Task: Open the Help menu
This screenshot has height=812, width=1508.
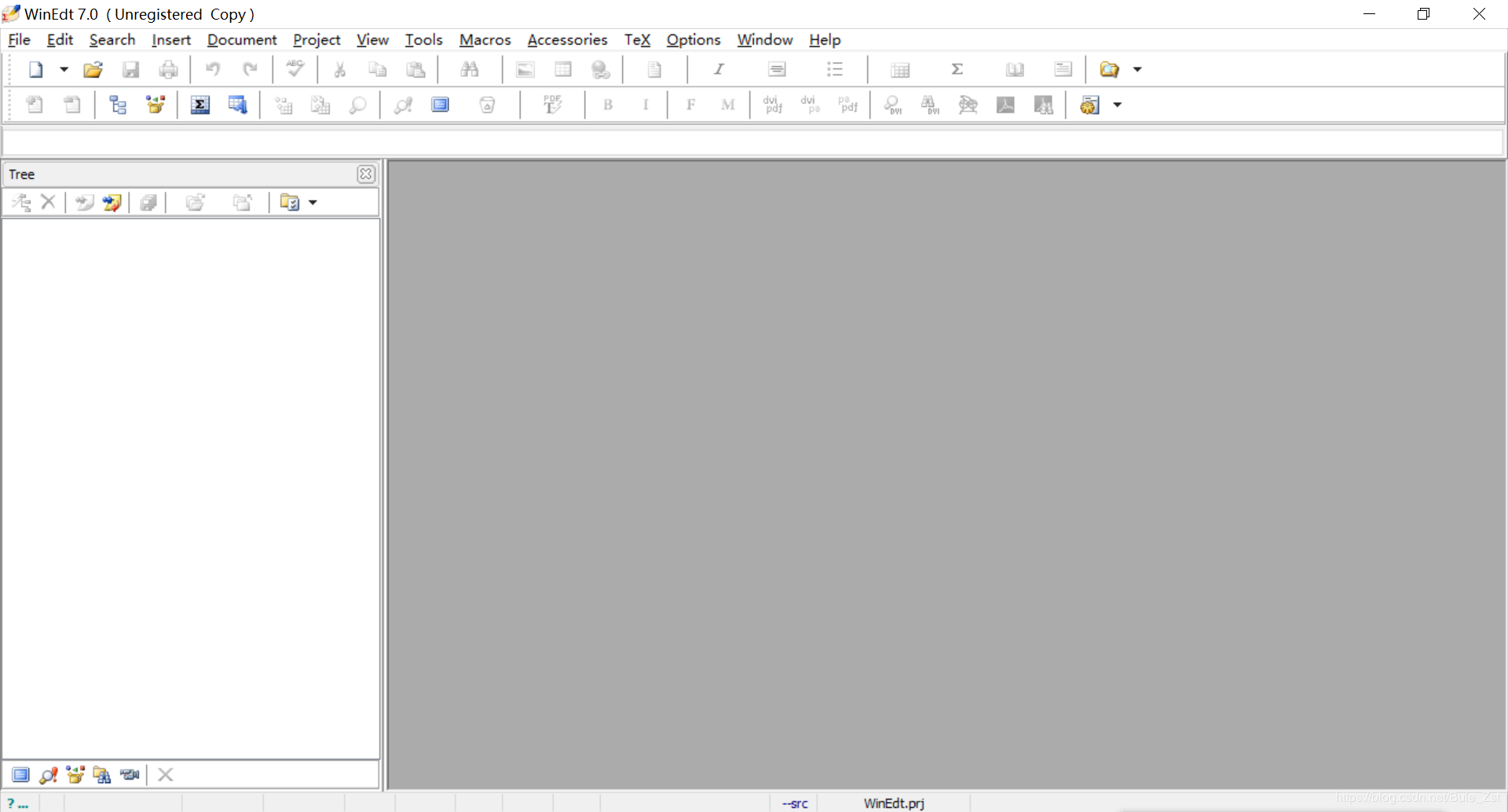Action: 825,40
